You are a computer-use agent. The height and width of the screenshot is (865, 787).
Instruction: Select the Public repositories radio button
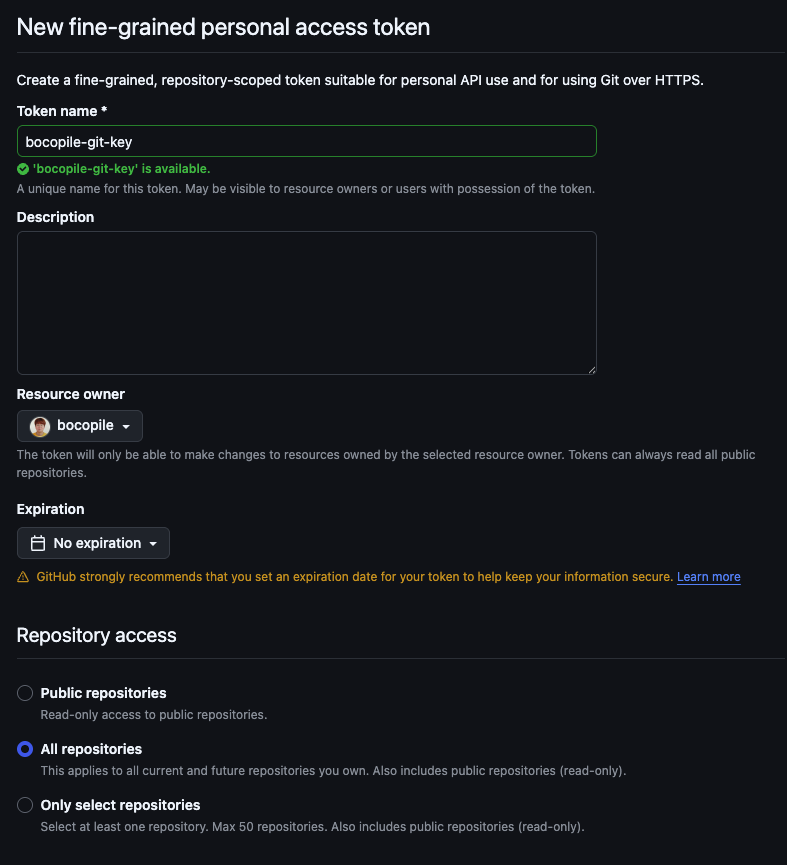click(25, 693)
